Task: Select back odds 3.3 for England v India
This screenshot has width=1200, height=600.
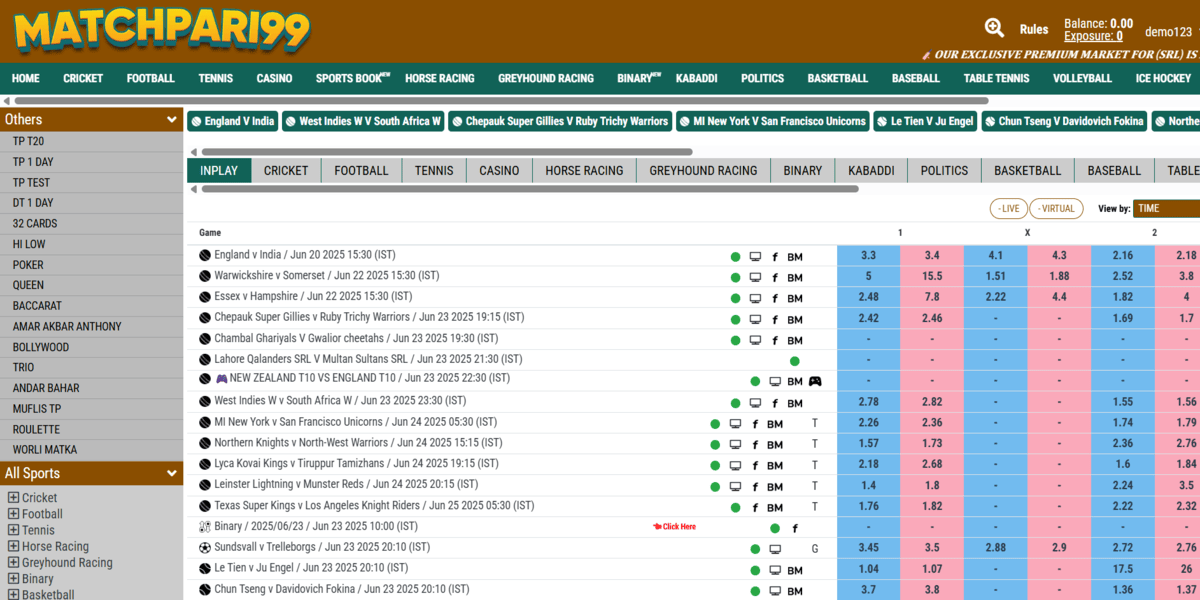Action: point(868,256)
